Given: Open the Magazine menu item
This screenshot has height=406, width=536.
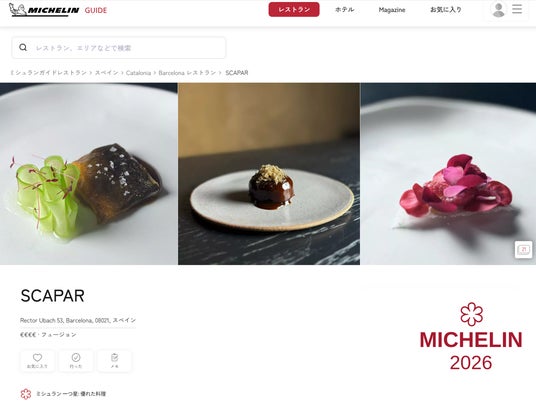Looking at the screenshot, I should coord(392,10).
